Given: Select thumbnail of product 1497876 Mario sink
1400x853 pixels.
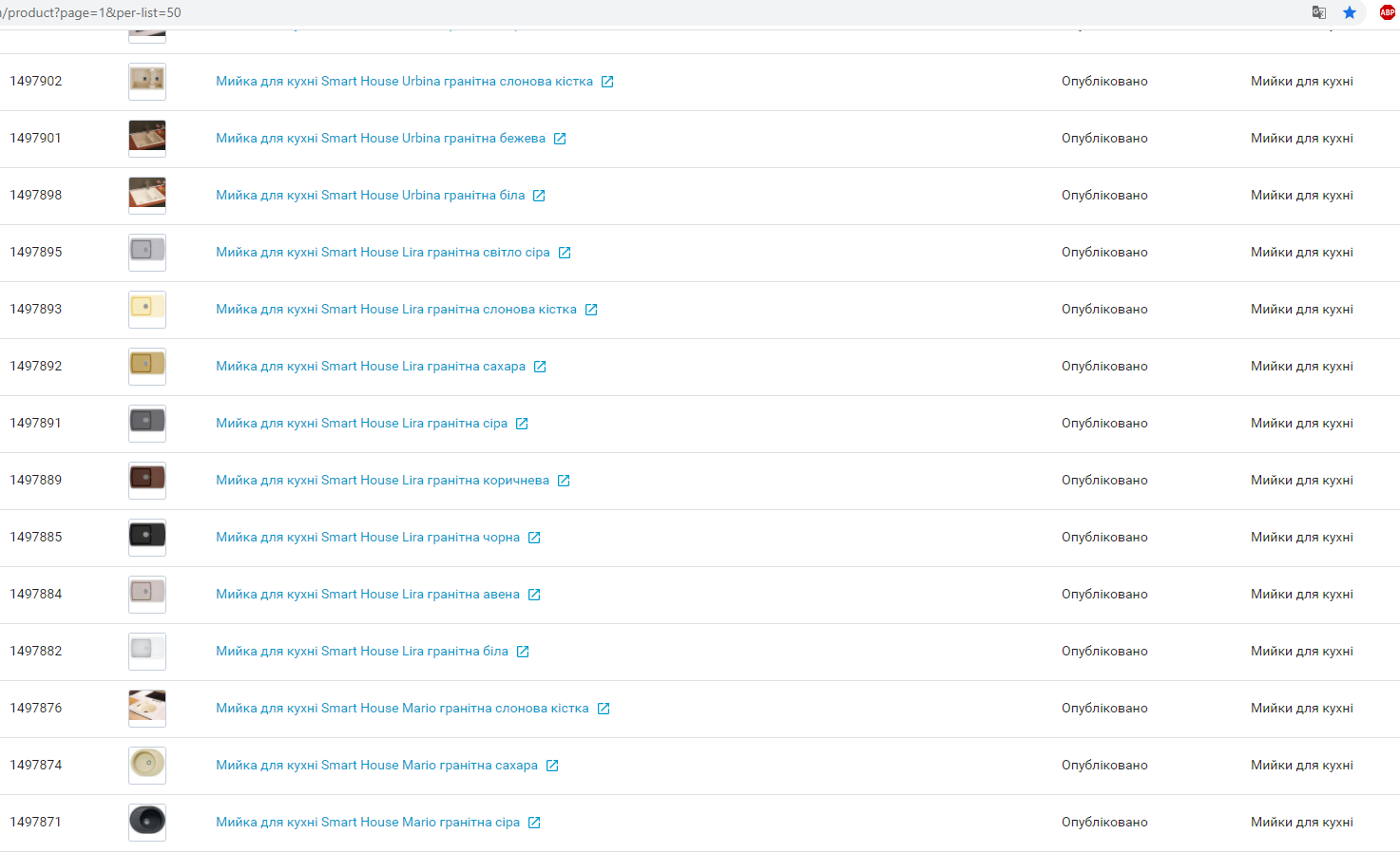Looking at the screenshot, I should 147,709.
